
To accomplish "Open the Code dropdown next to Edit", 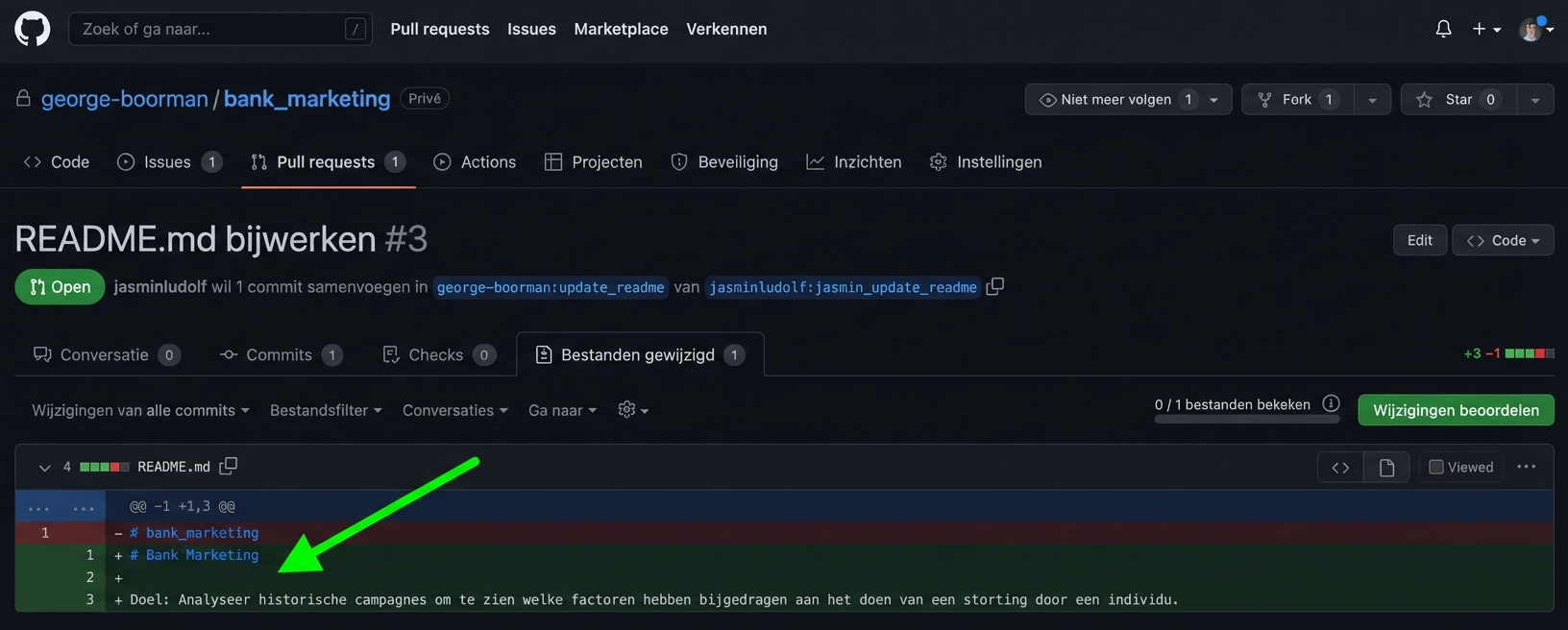I will [1503, 240].
